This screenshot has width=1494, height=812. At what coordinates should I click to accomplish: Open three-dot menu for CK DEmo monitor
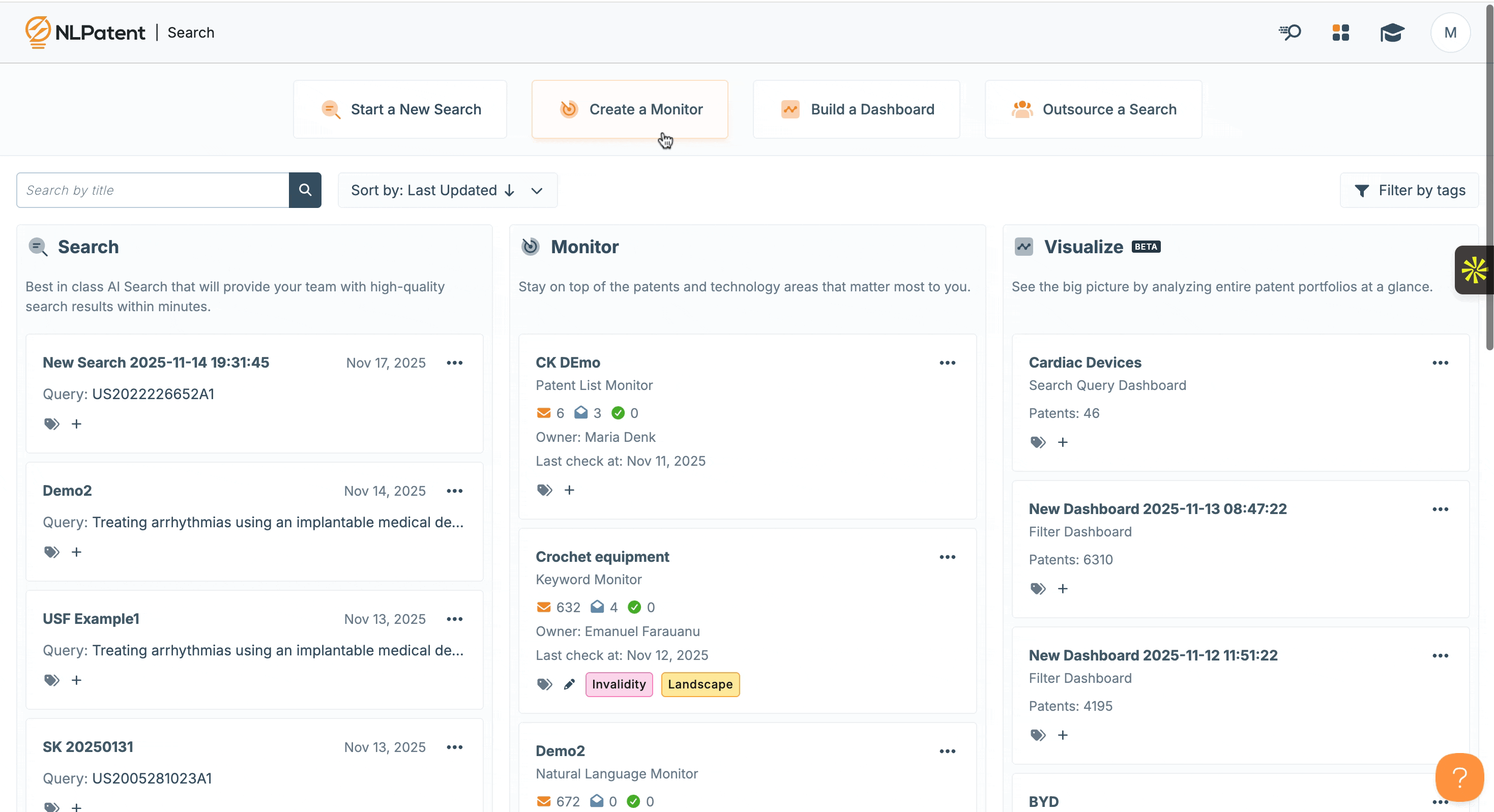pyautogui.click(x=947, y=363)
